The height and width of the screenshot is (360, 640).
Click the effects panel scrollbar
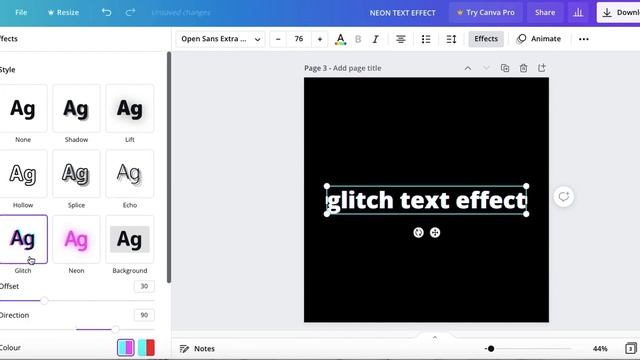coord(169,167)
